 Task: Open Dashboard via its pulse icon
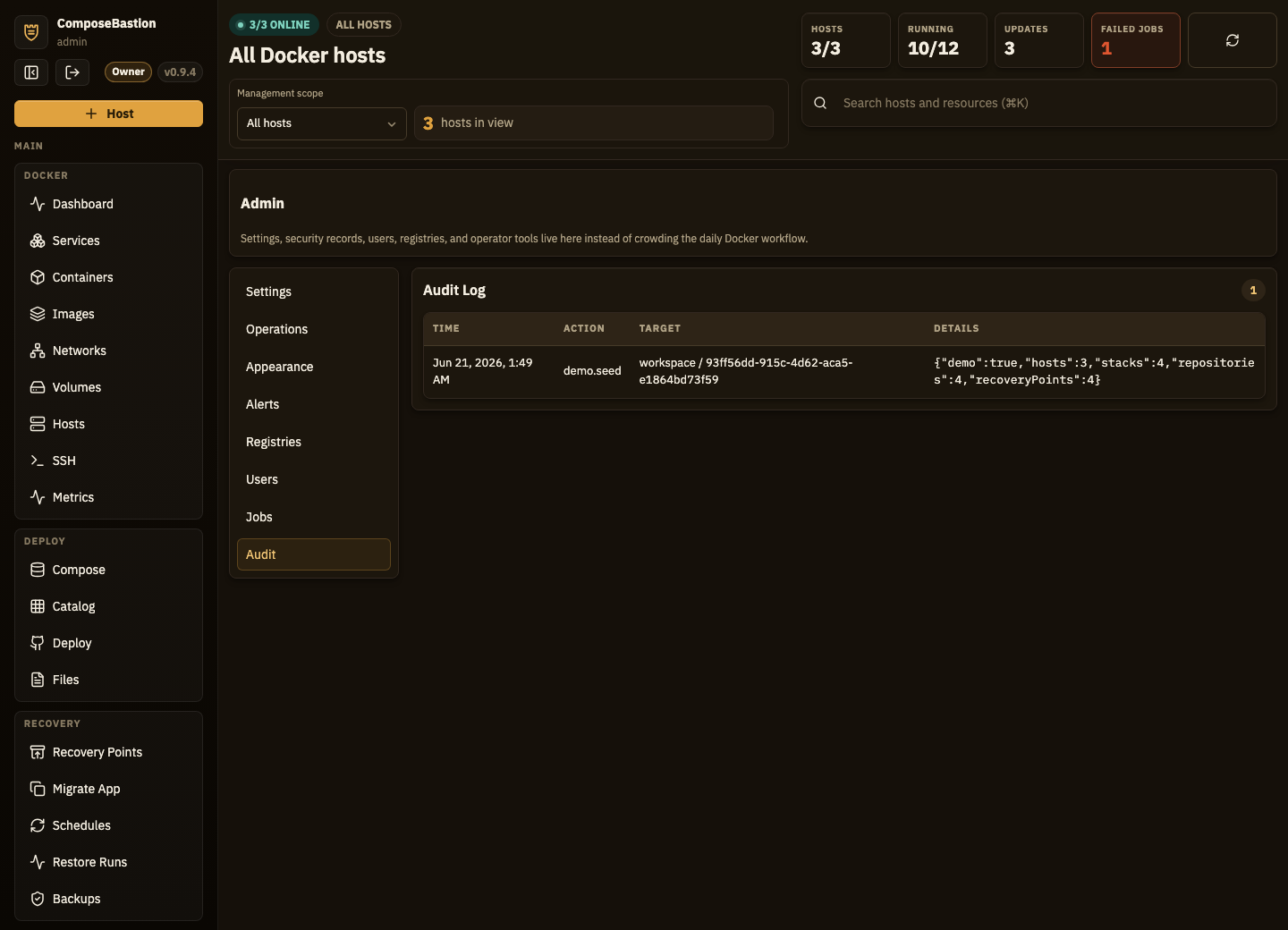(x=38, y=204)
